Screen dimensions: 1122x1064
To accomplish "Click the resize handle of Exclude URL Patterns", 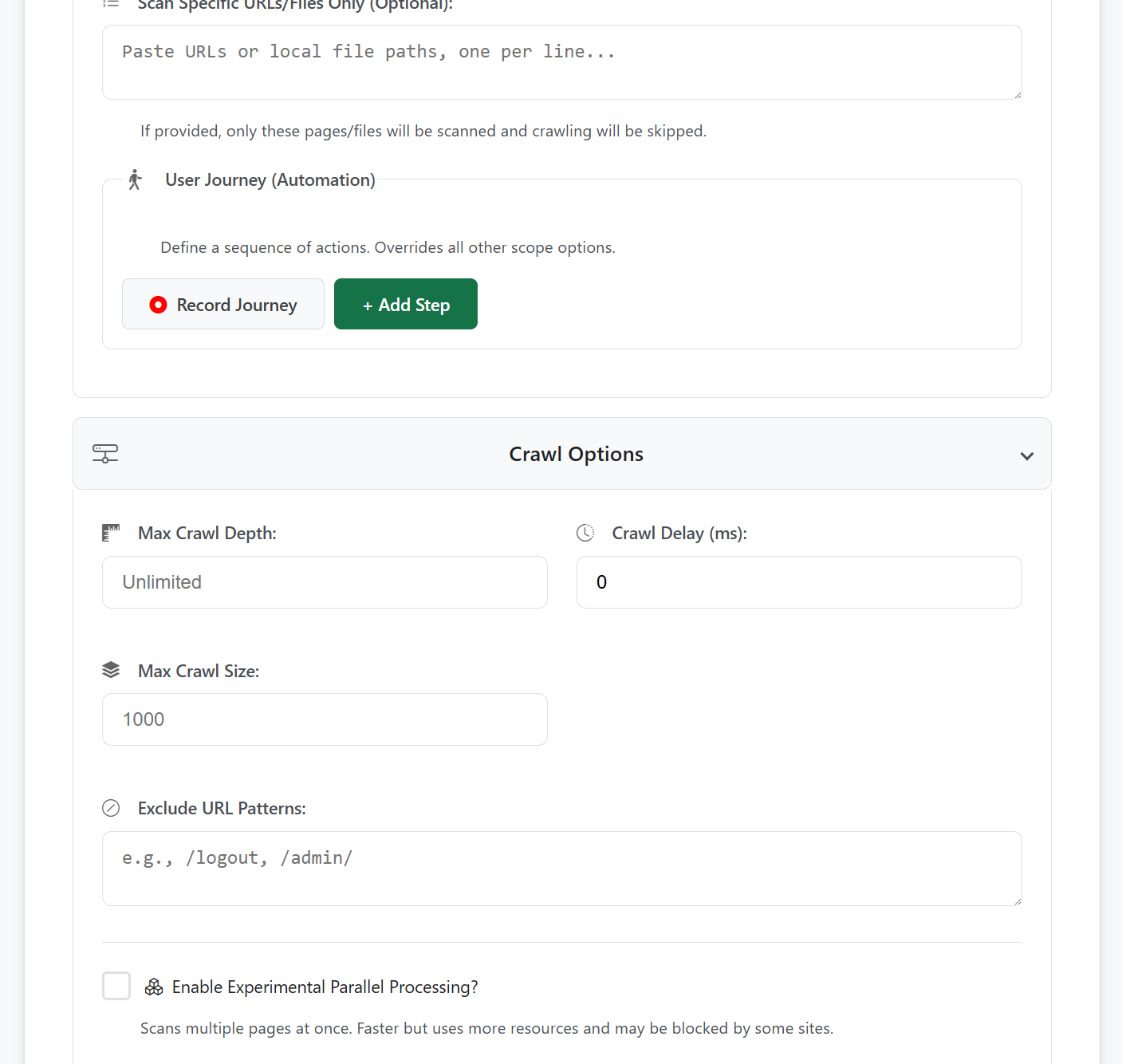I will [x=1017, y=900].
